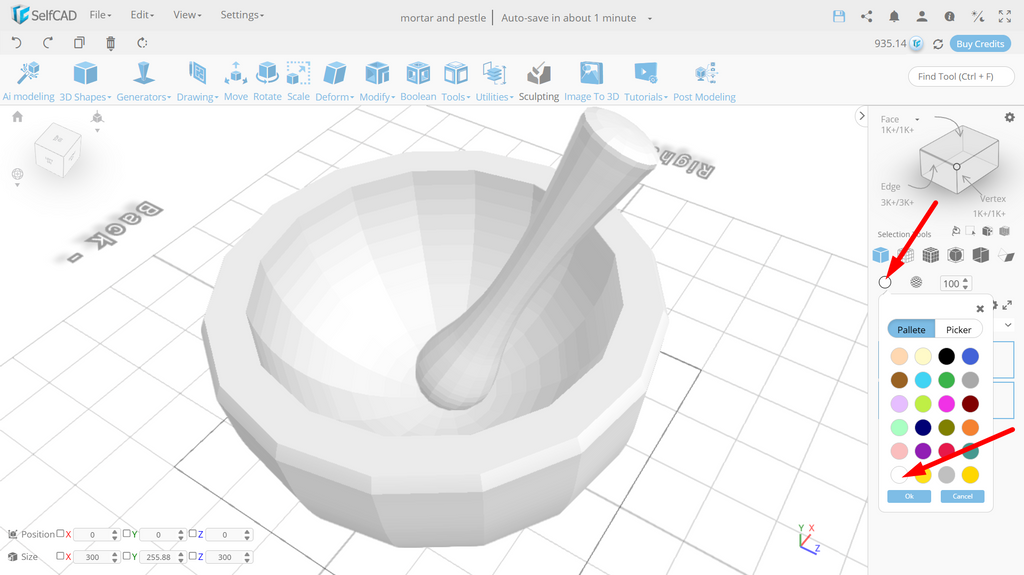Select the Scale tool
Viewport: 1024px width, 575px height.
pyautogui.click(x=298, y=82)
